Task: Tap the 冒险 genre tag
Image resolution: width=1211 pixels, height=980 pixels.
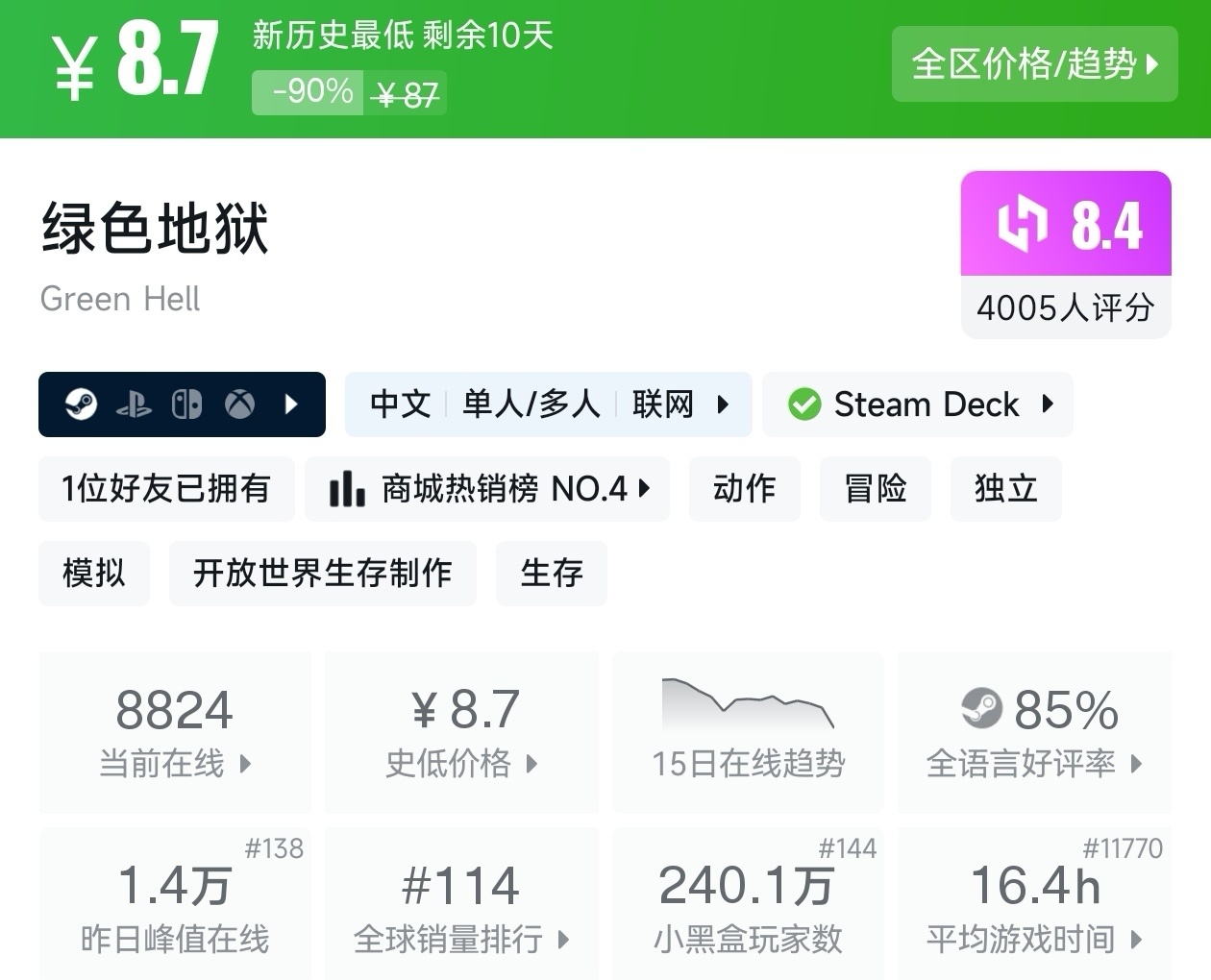Action: coord(875,489)
